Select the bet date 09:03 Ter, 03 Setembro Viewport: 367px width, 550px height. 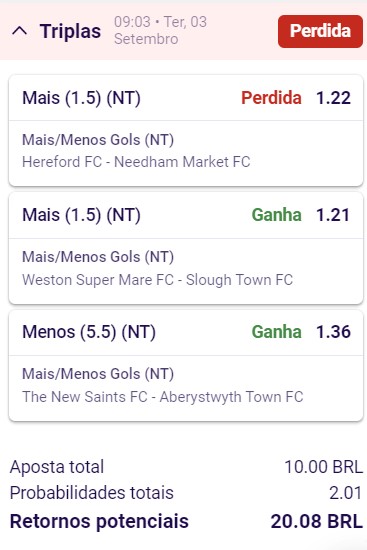(x=160, y=30)
